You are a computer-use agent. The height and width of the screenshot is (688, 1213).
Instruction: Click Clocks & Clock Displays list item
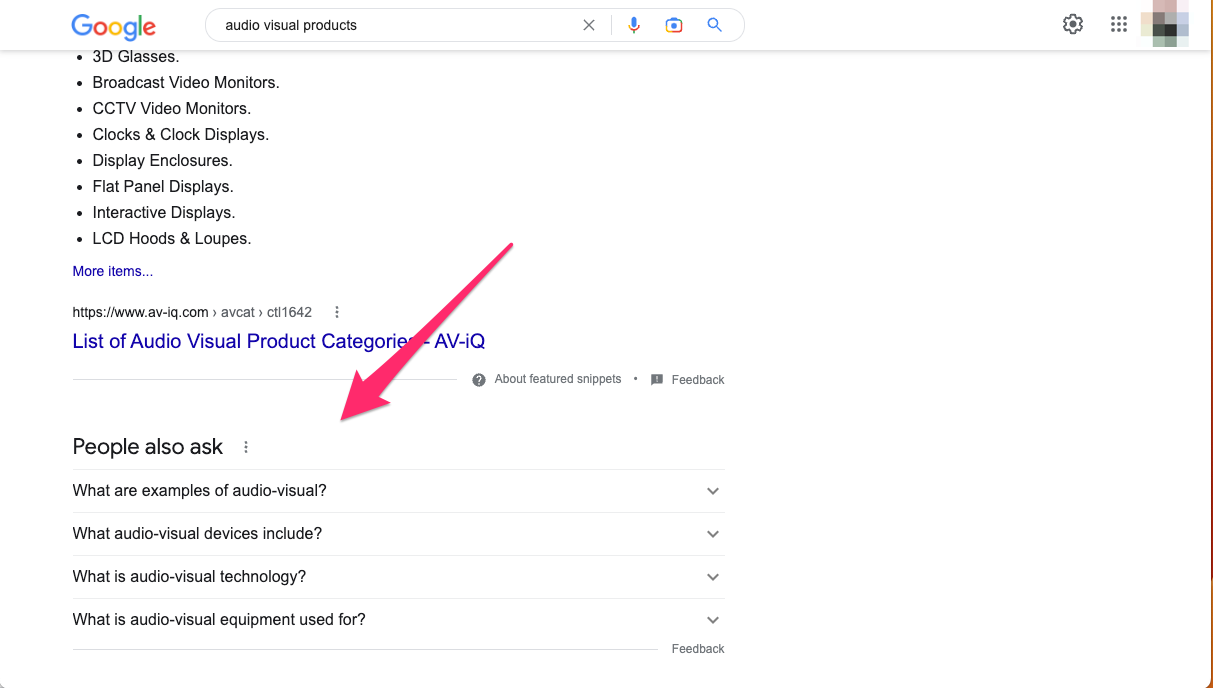[x=181, y=135]
